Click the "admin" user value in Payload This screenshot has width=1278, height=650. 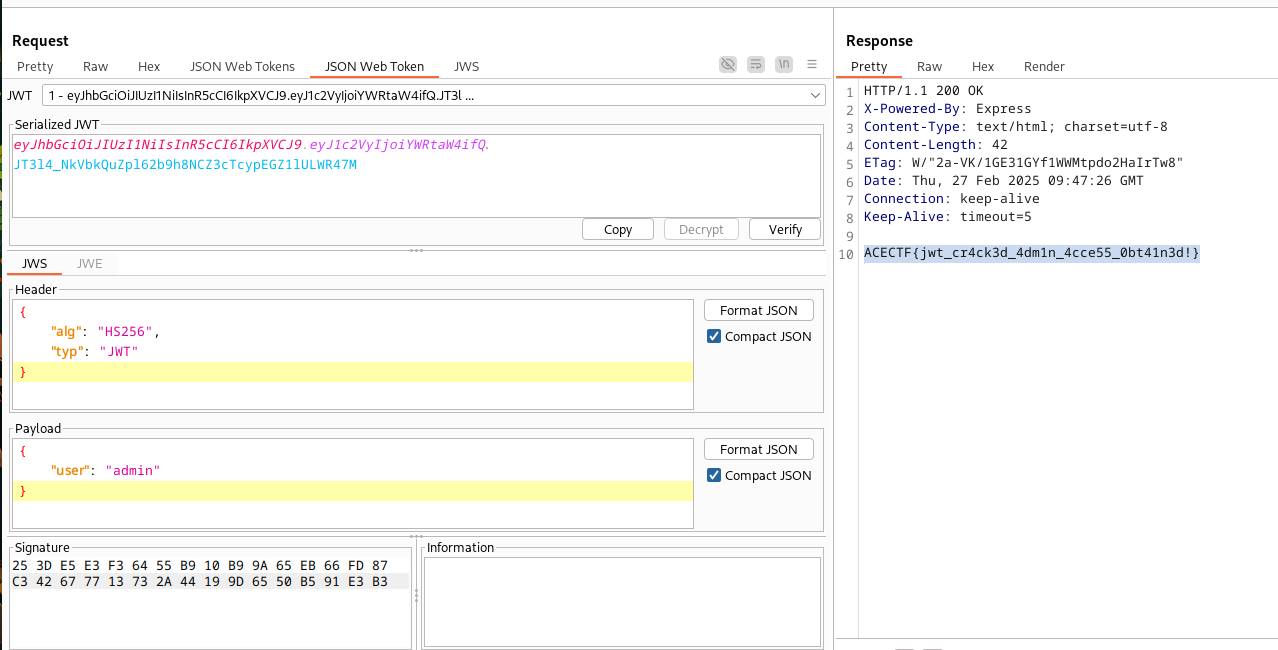(x=132, y=470)
